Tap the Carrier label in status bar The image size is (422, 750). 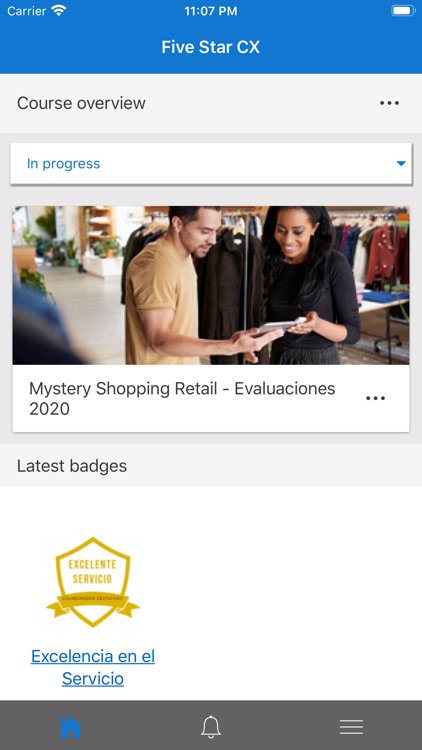27,11
